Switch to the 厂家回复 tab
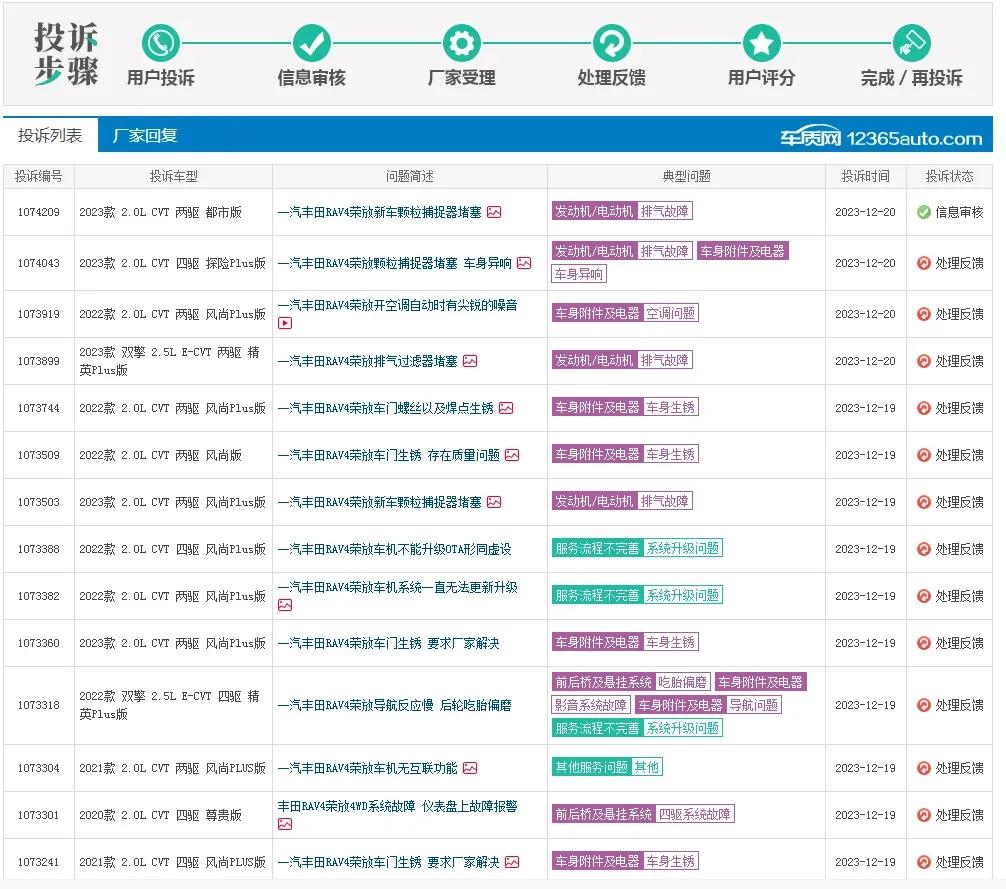1006x889 pixels. pos(145,135)
